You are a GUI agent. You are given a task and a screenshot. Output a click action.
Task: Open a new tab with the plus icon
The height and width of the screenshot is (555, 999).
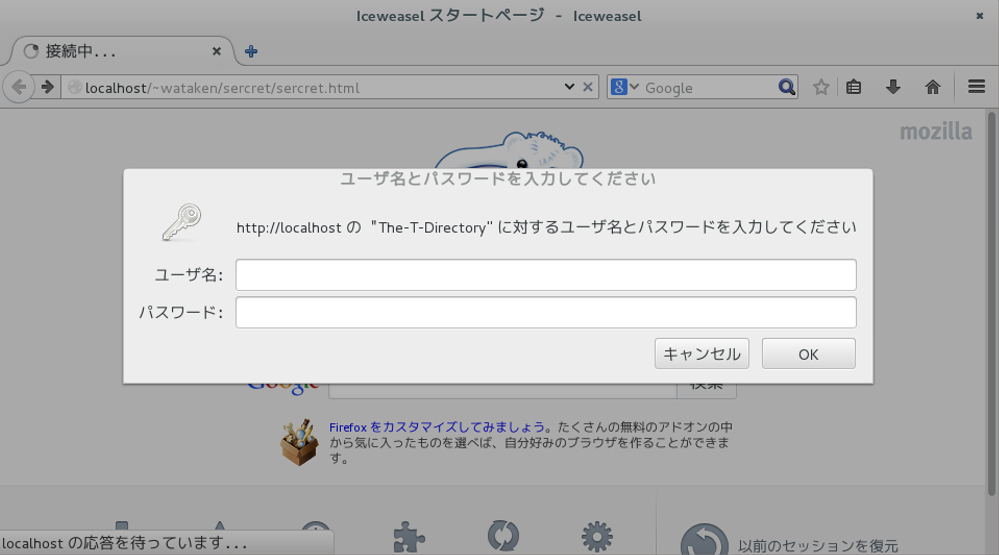(x=251, y=51)
